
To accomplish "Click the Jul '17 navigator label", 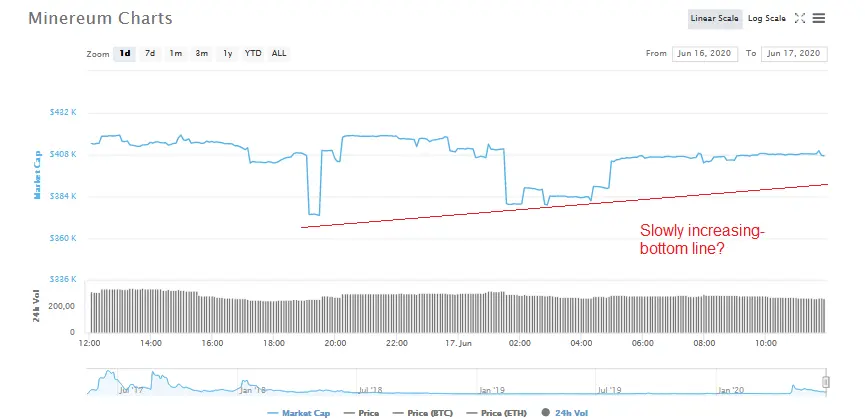I will [x=131, y=390].
